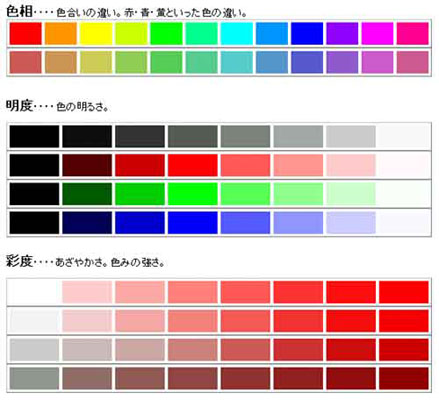Choose the dark maroon swatch in red brightness row
439x400 pixels.
point(87,165)
